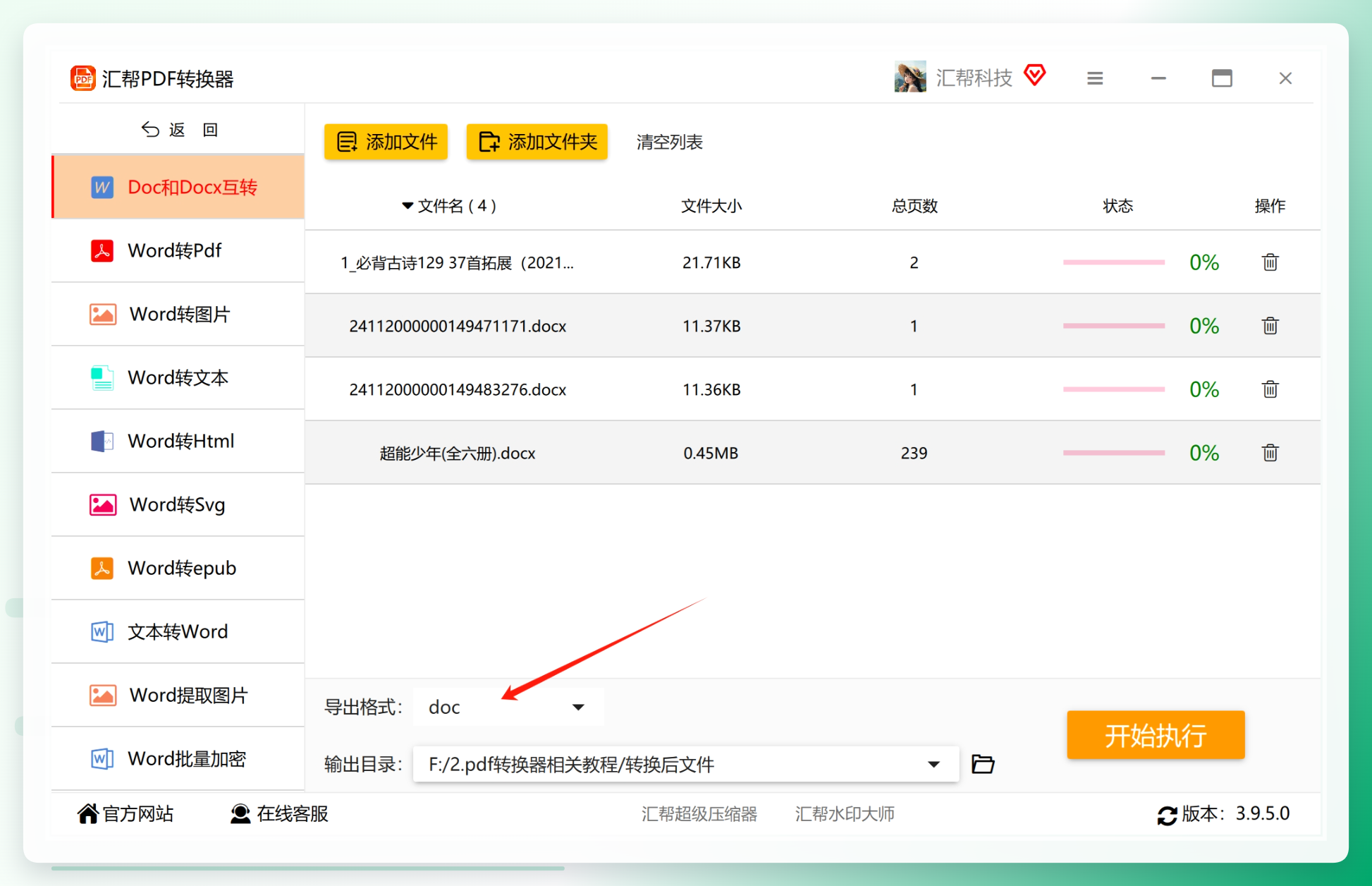This screenshot has height=886, width=1372.
Task: Select Word转文本 in sidebar
Action: click(x=178, y=377)
